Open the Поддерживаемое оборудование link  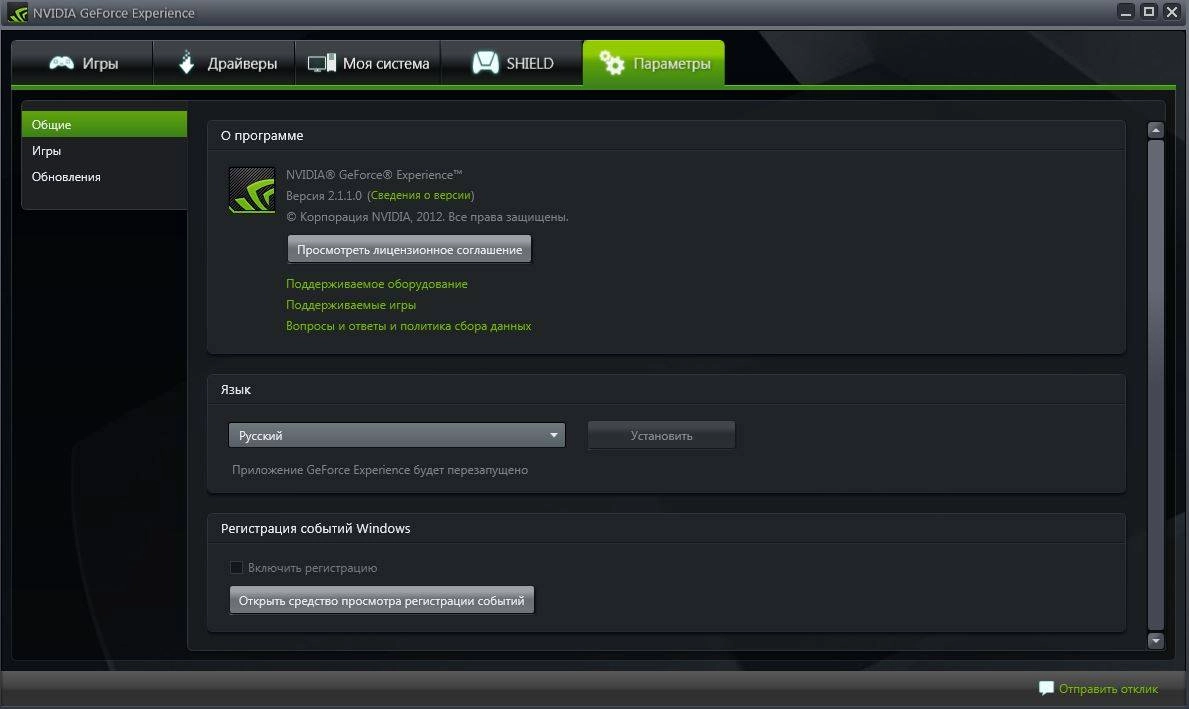(377, 284)
